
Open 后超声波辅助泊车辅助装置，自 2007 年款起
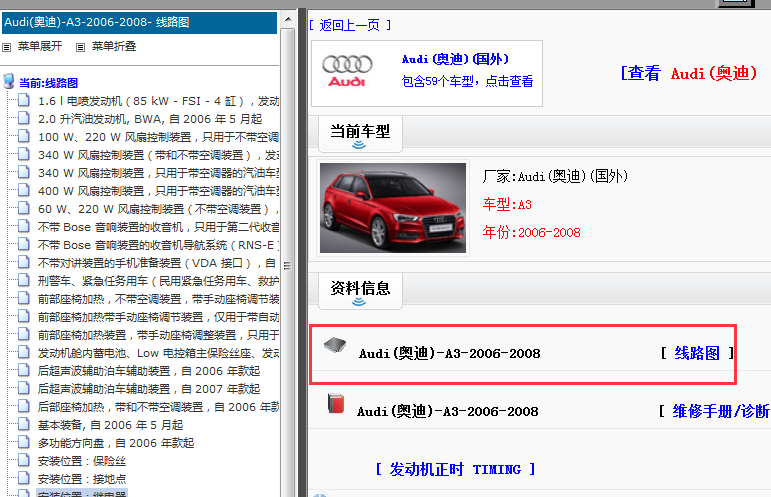pyautogui.click(x=149, y=389)
